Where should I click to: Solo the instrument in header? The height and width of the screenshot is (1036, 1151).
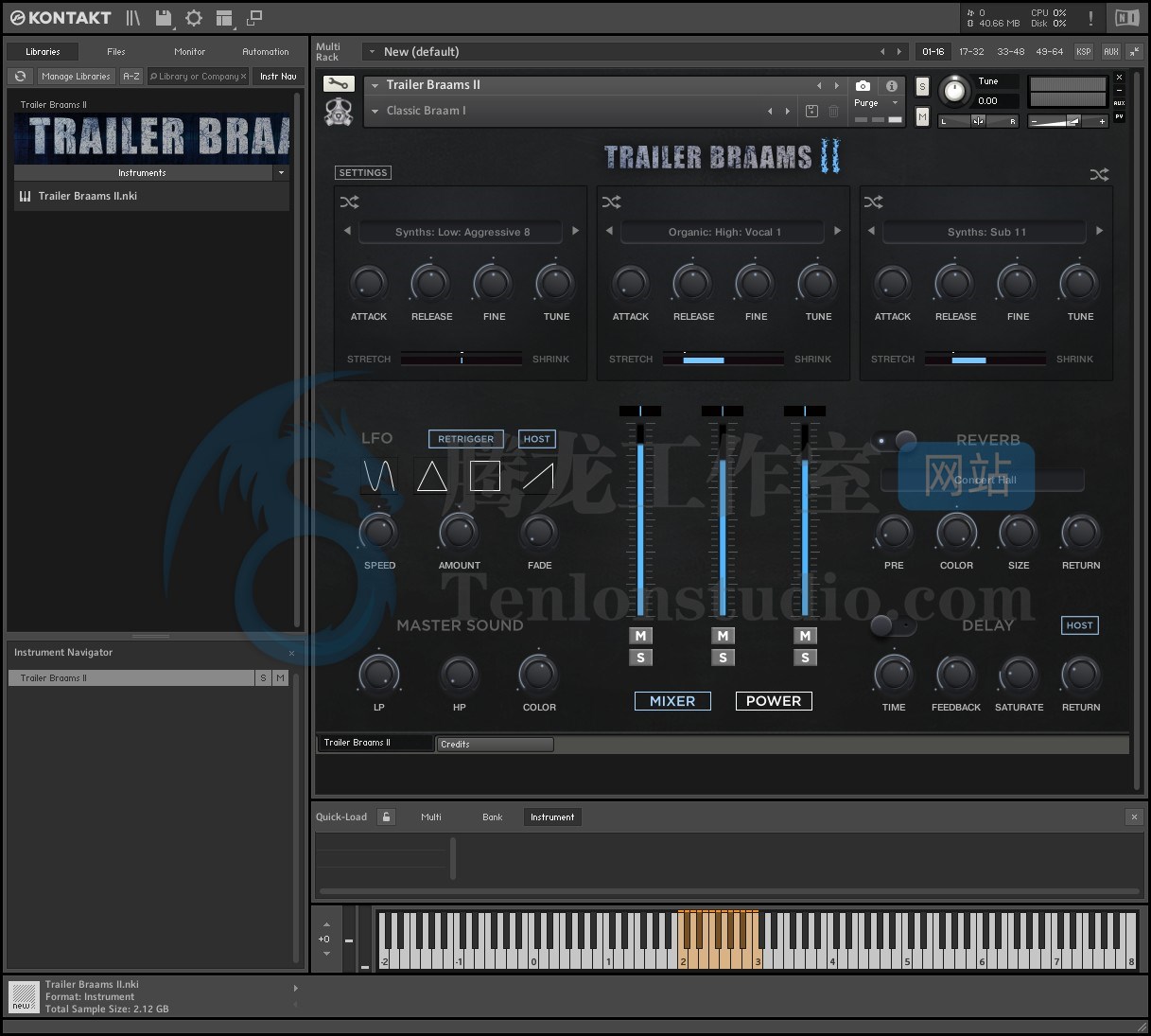tap(922, 86)
